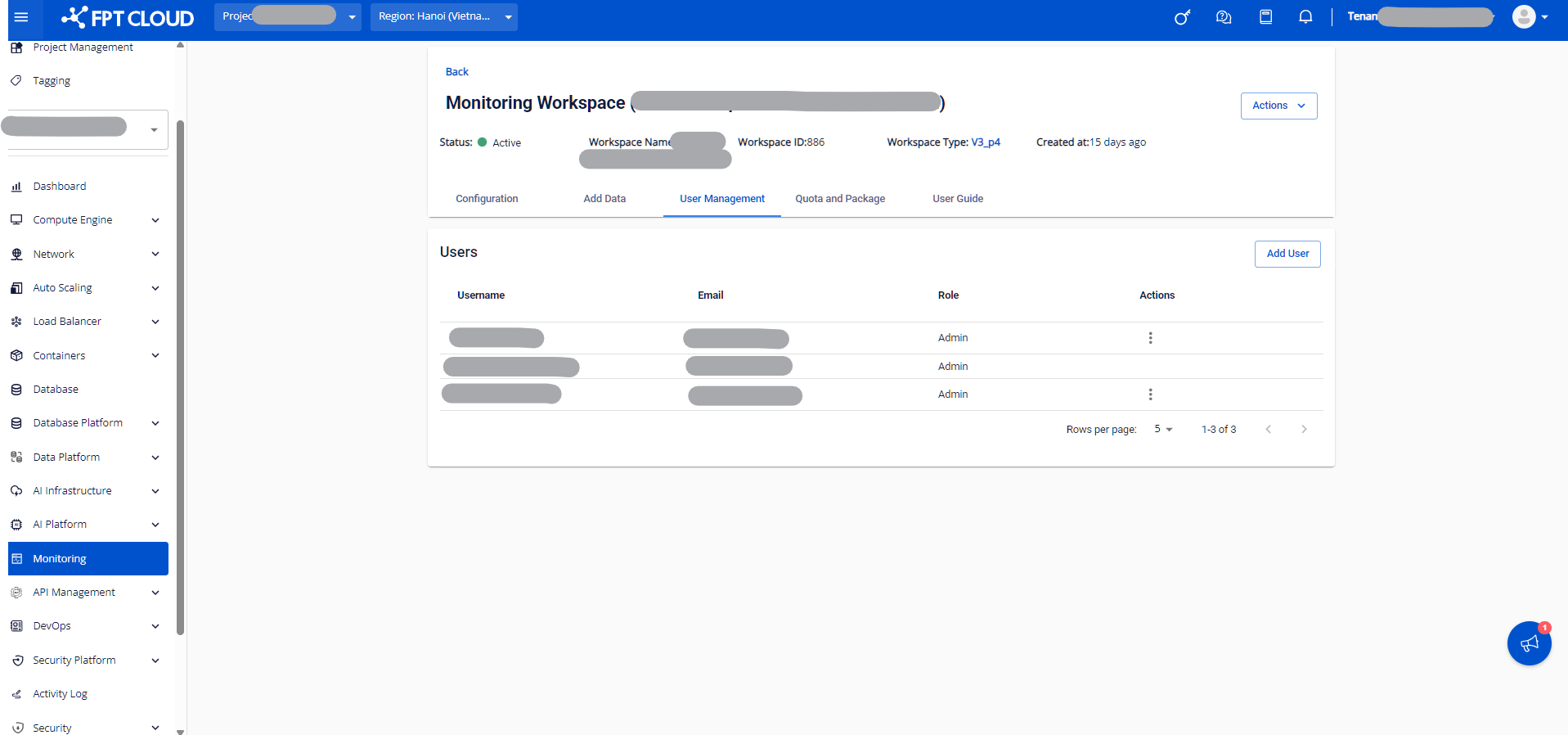Click the notification bell icon
Viewport: 1568px width, 735px height.
pyautogui.click(x=1305, y=17)
